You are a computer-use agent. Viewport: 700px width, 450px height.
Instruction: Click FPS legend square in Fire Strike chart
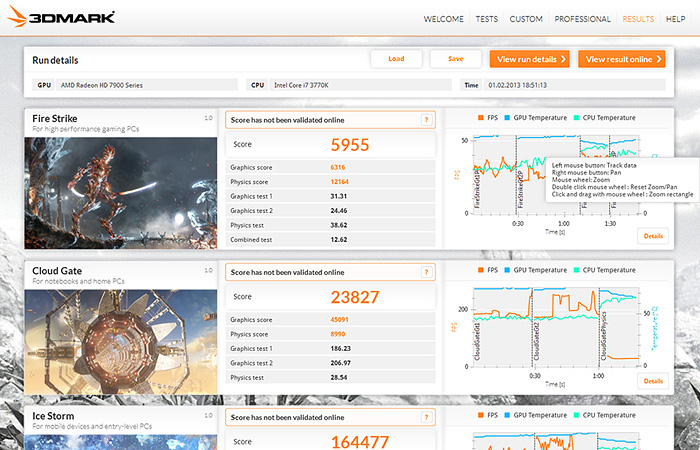point(480,118)
